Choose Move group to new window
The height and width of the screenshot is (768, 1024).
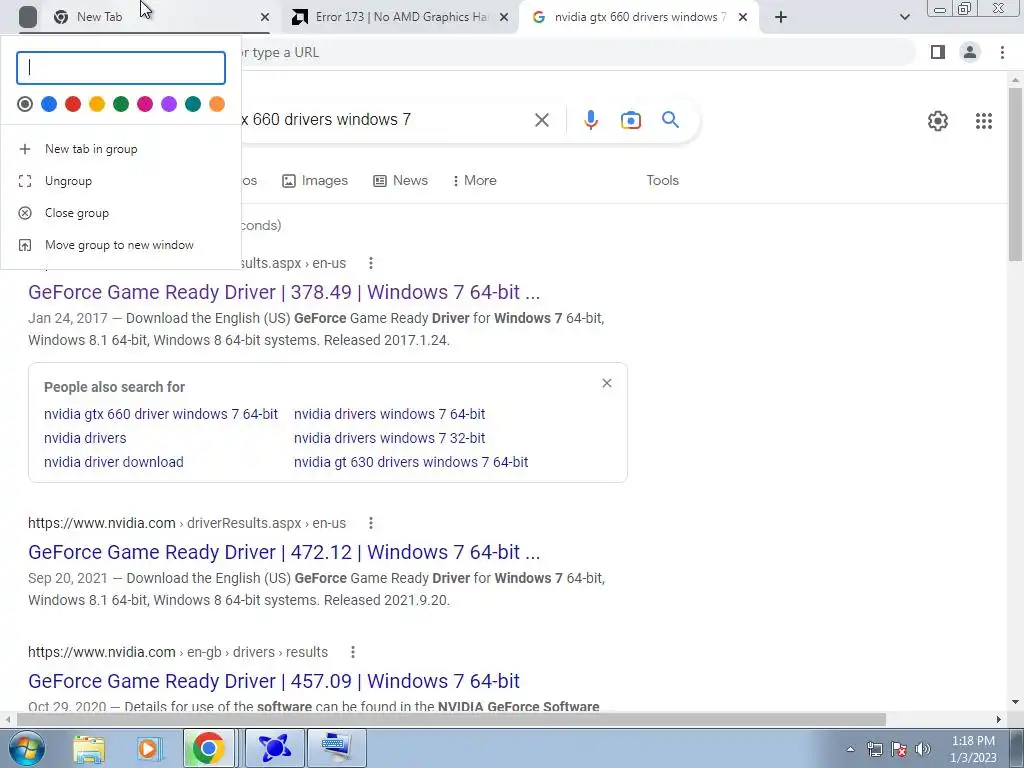click(x=121, y=245)
